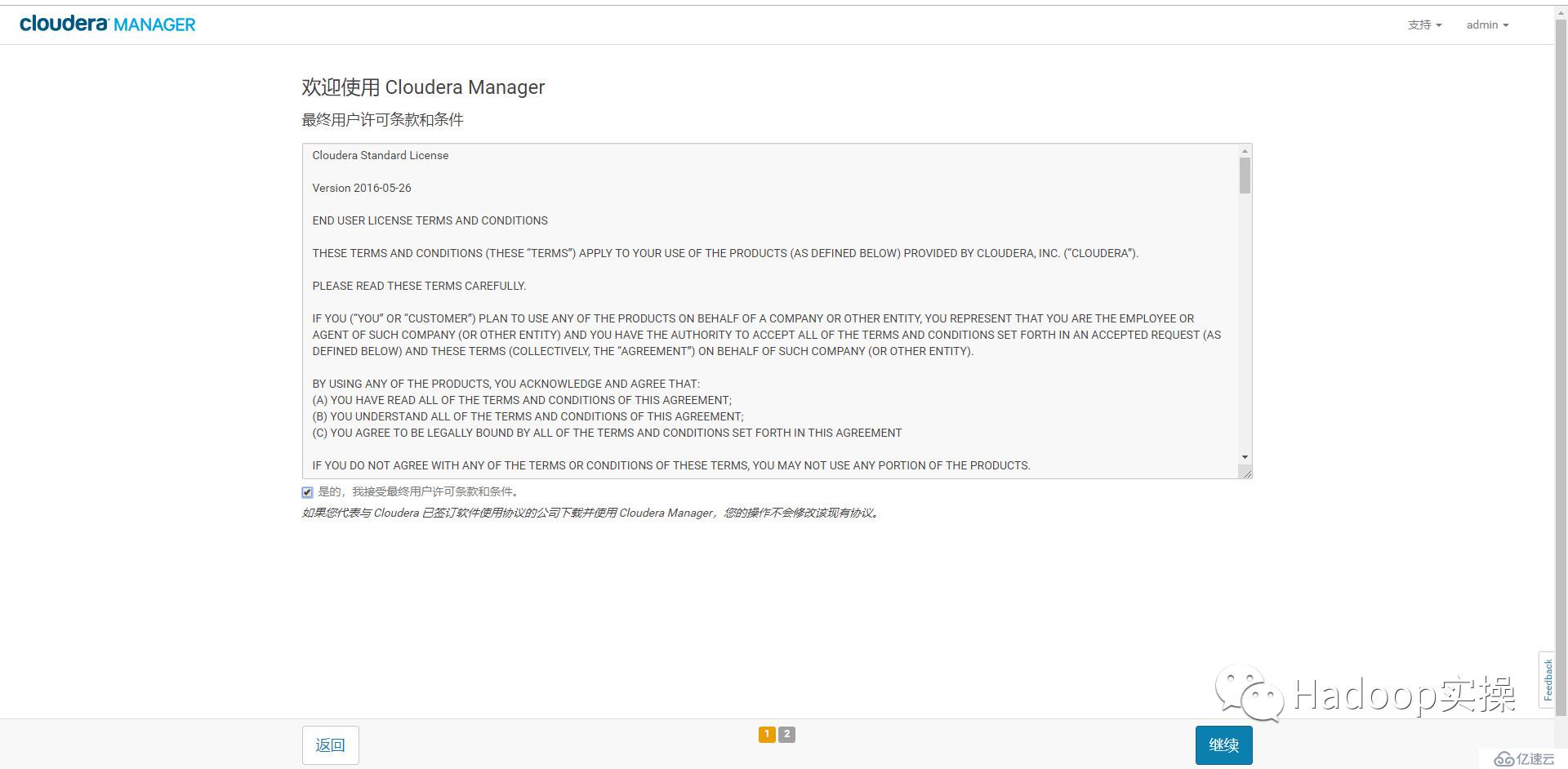Click the license text scrollbar thumb

point(1245,176)
